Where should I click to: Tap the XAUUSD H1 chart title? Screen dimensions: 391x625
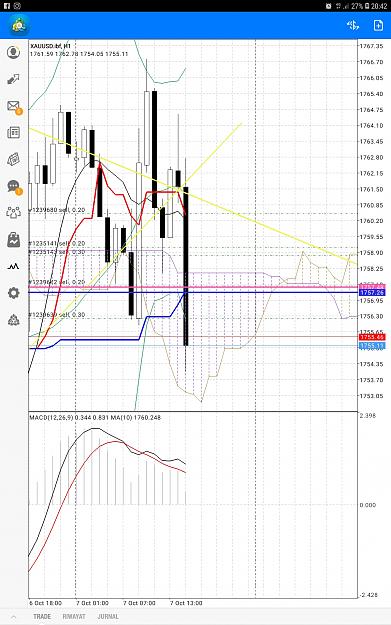tap(50, 46)
